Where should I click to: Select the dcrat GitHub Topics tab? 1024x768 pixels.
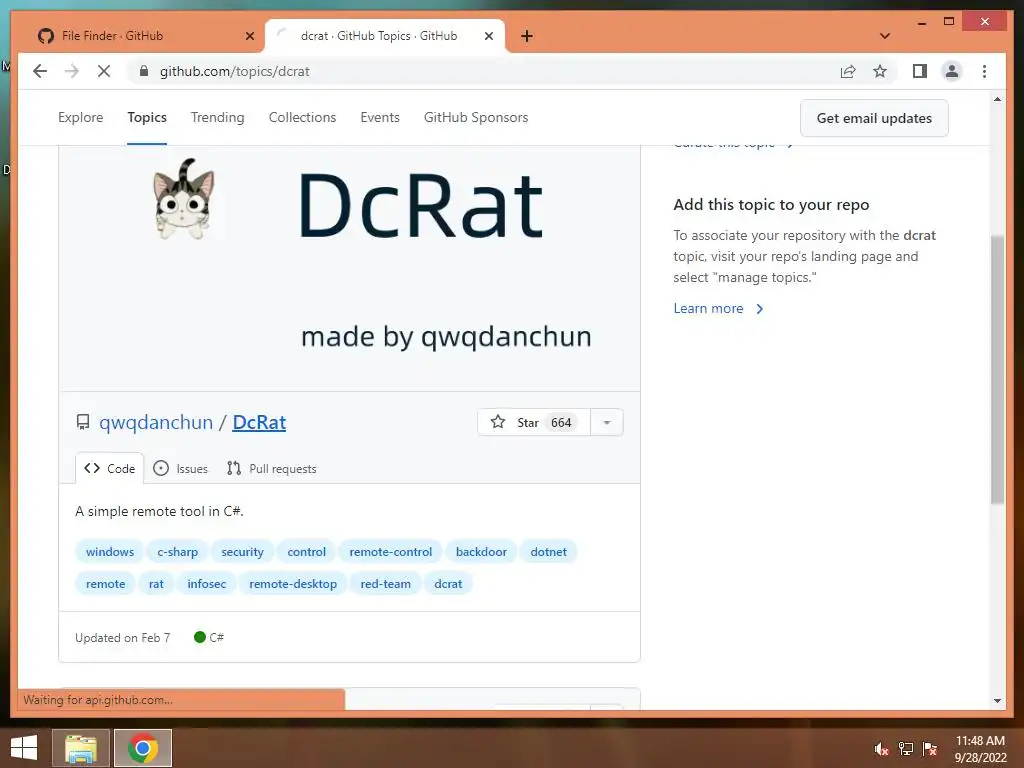[385, 36]
